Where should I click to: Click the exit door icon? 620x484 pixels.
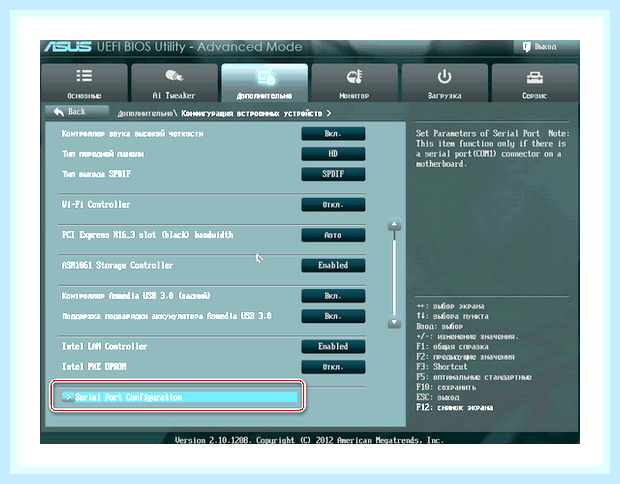pos(526,47)
